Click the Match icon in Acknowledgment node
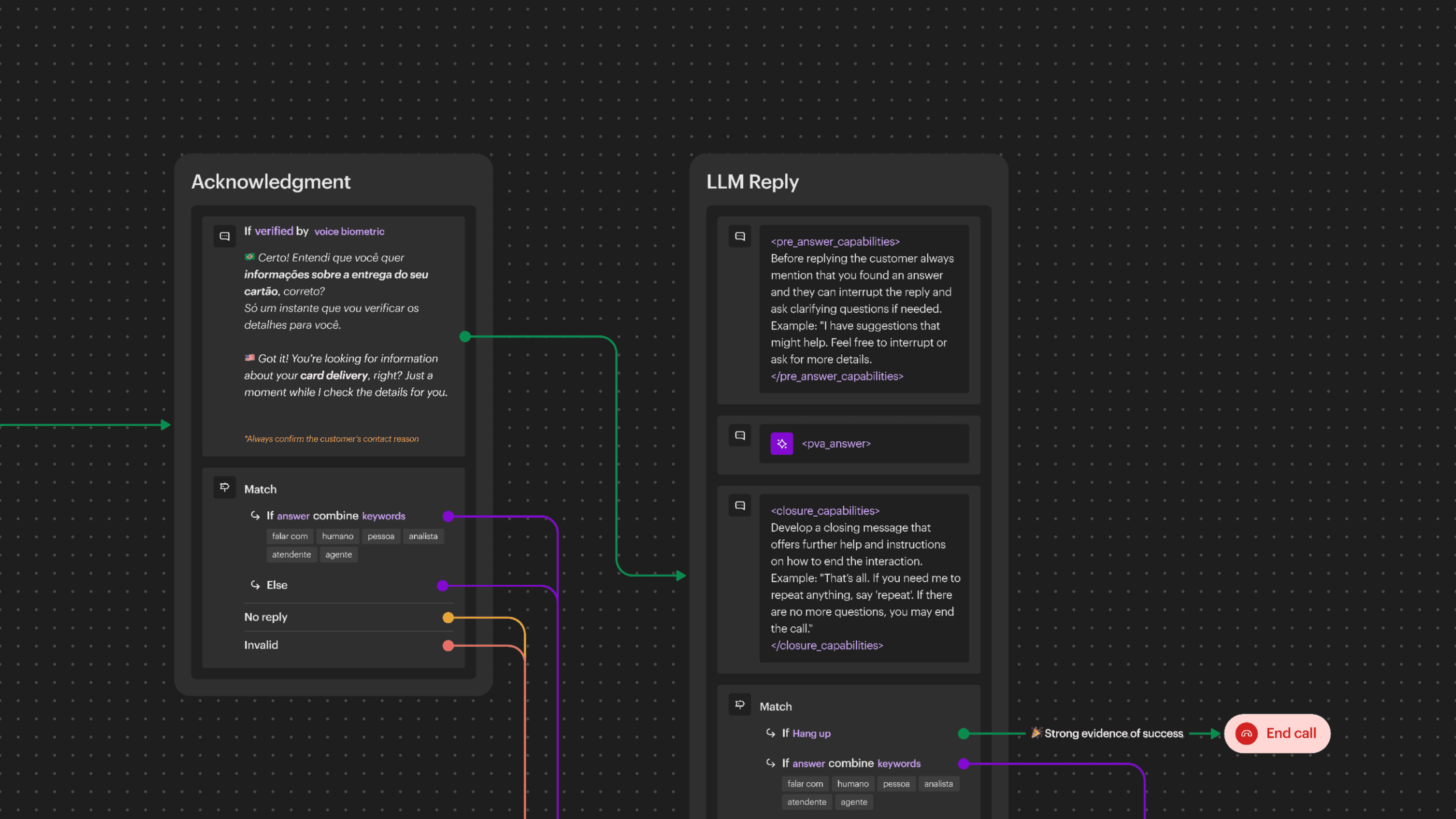 point(224,487)
